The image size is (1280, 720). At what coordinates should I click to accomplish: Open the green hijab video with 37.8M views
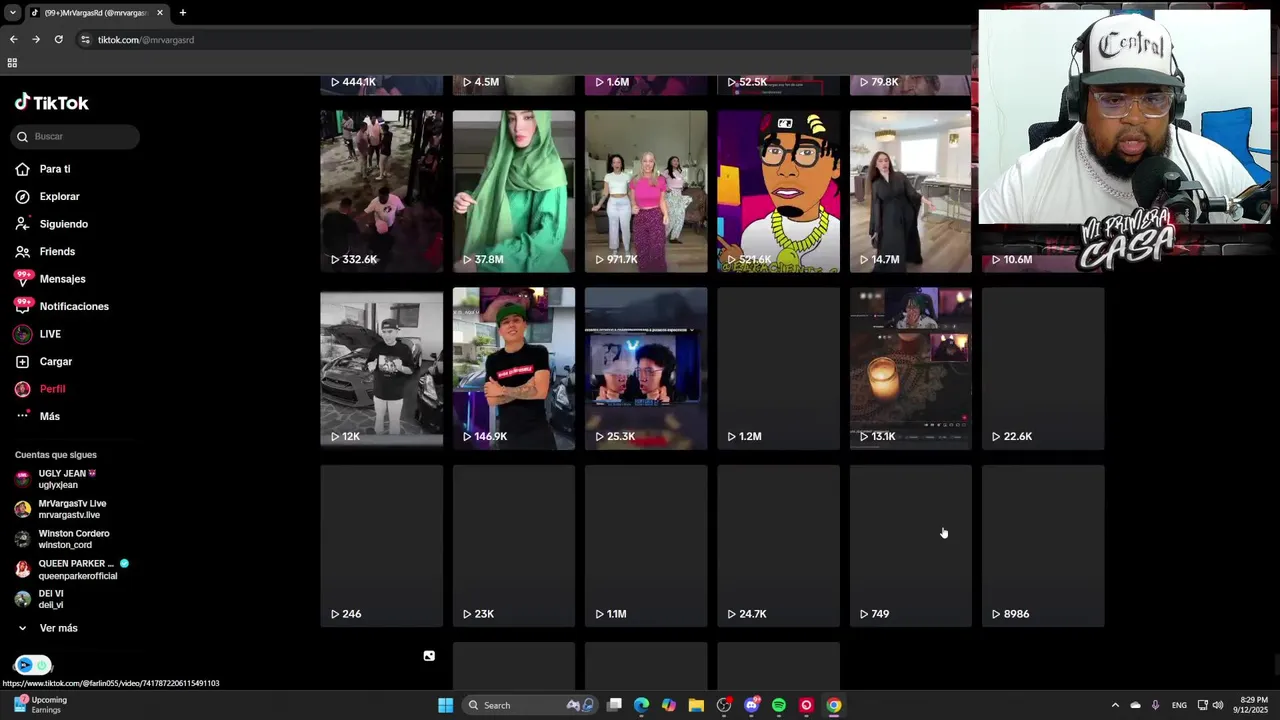point(514,191)
